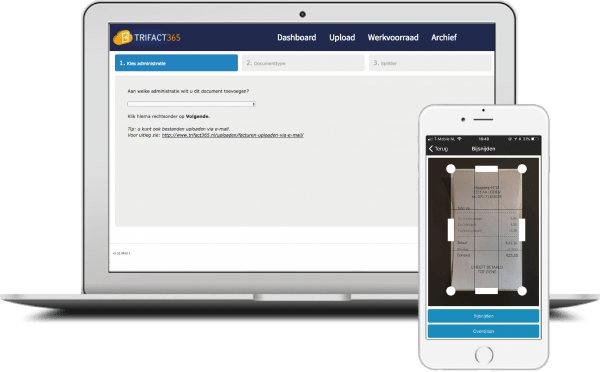Tap the battery indicator in phone status bar
The image size is (600, 372).
pos(535,139)
